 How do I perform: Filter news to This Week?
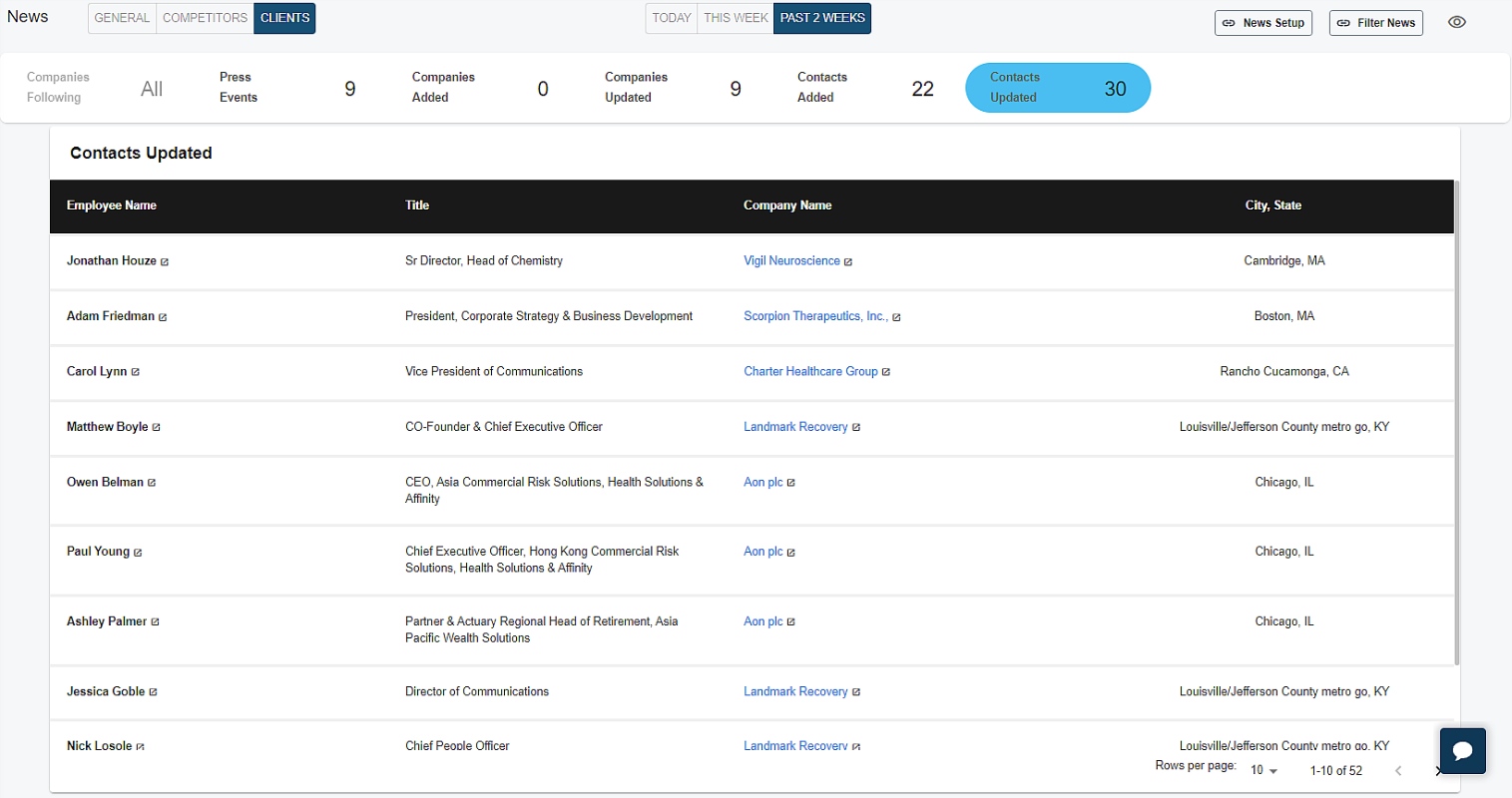pos(736,18)
